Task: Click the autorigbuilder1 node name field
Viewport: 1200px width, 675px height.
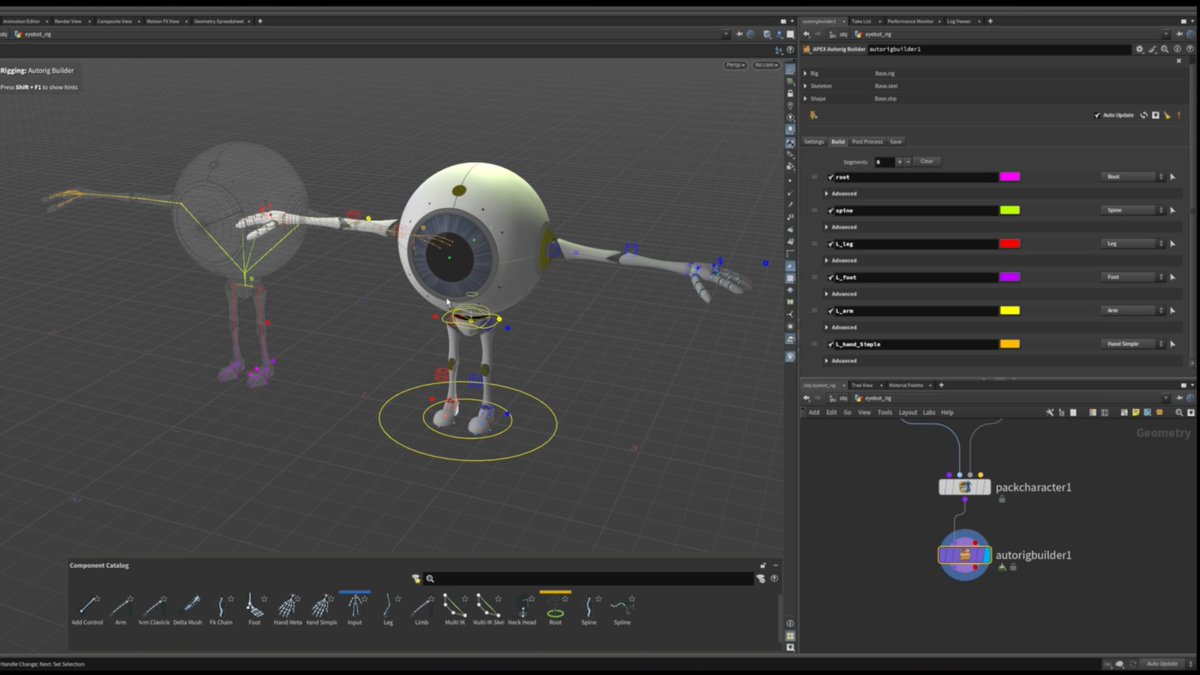Action: pyautogui.click(x=999, y=49)
